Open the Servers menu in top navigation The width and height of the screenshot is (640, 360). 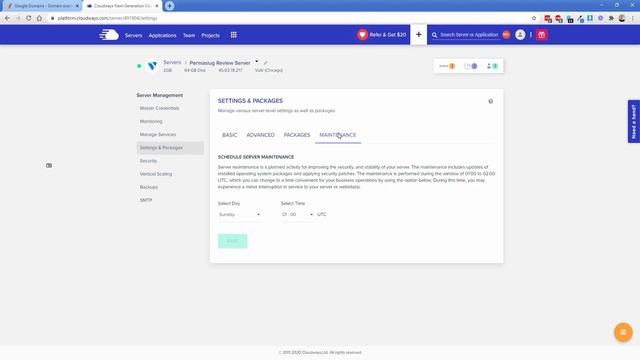point(133,35)
